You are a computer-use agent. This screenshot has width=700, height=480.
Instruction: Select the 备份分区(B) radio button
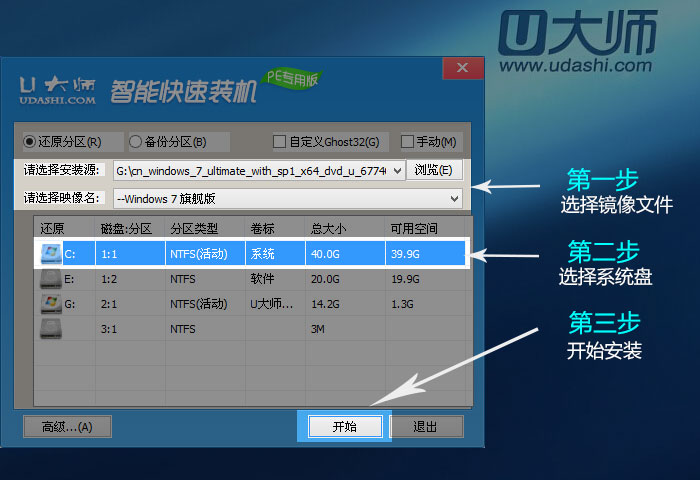(x=135, y=142)
